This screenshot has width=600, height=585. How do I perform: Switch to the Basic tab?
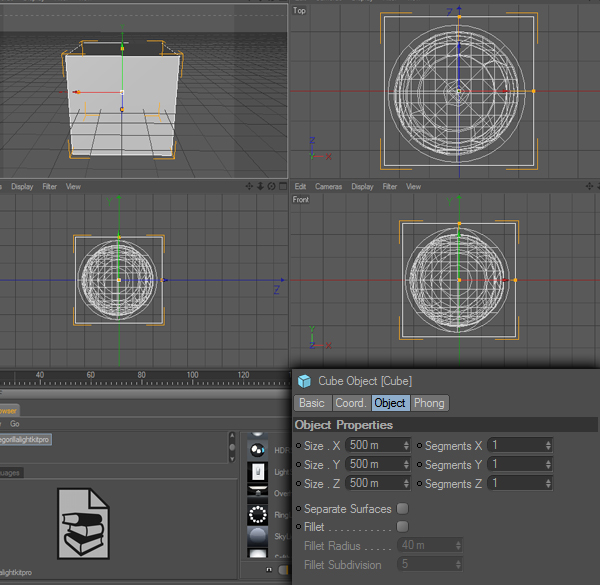tap(312, 403)
